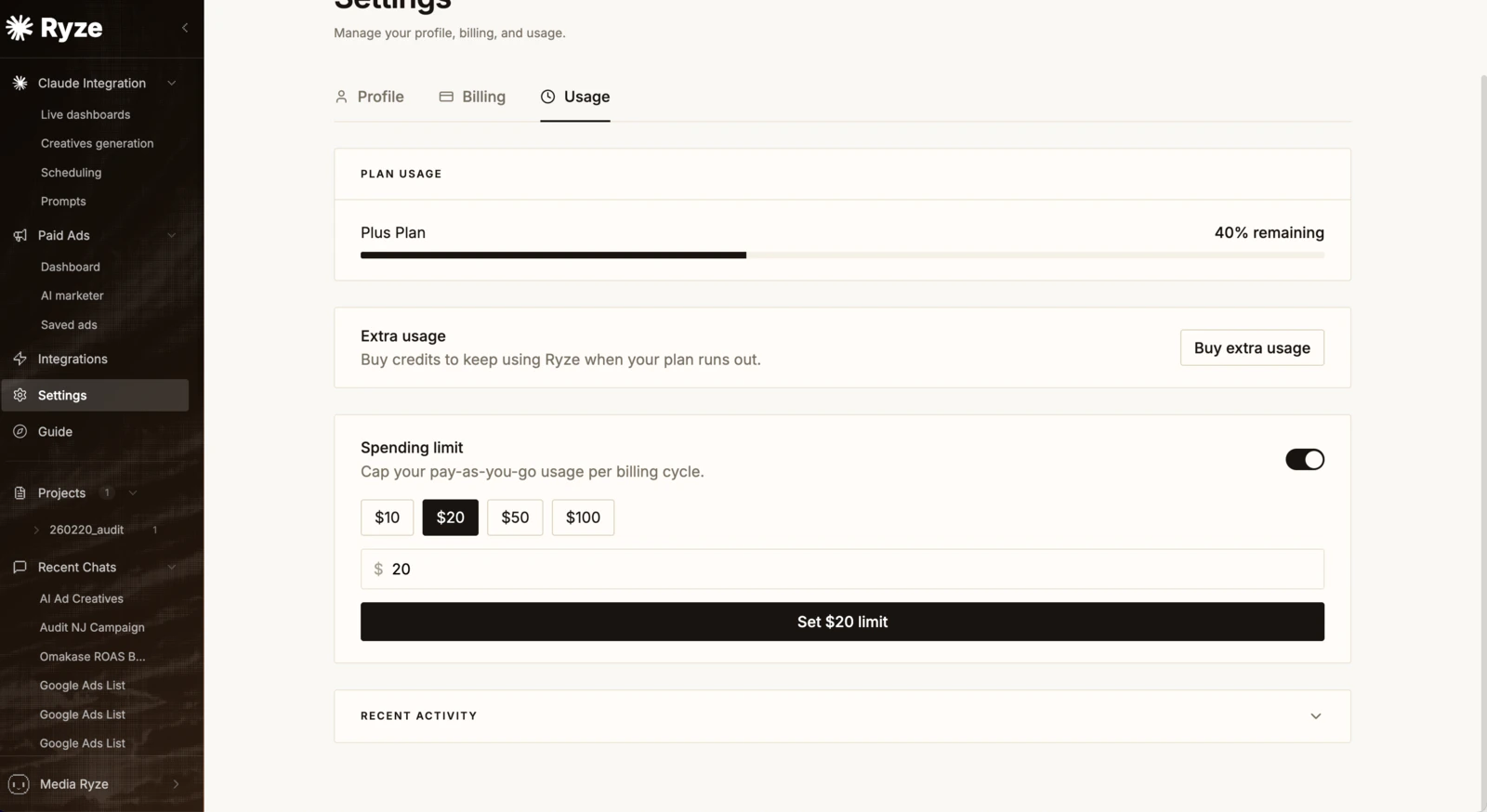Open the Audit NJ Campaign chat
Screen dimensions: 1487x812
pyautogui.click(x=92, y=627)
